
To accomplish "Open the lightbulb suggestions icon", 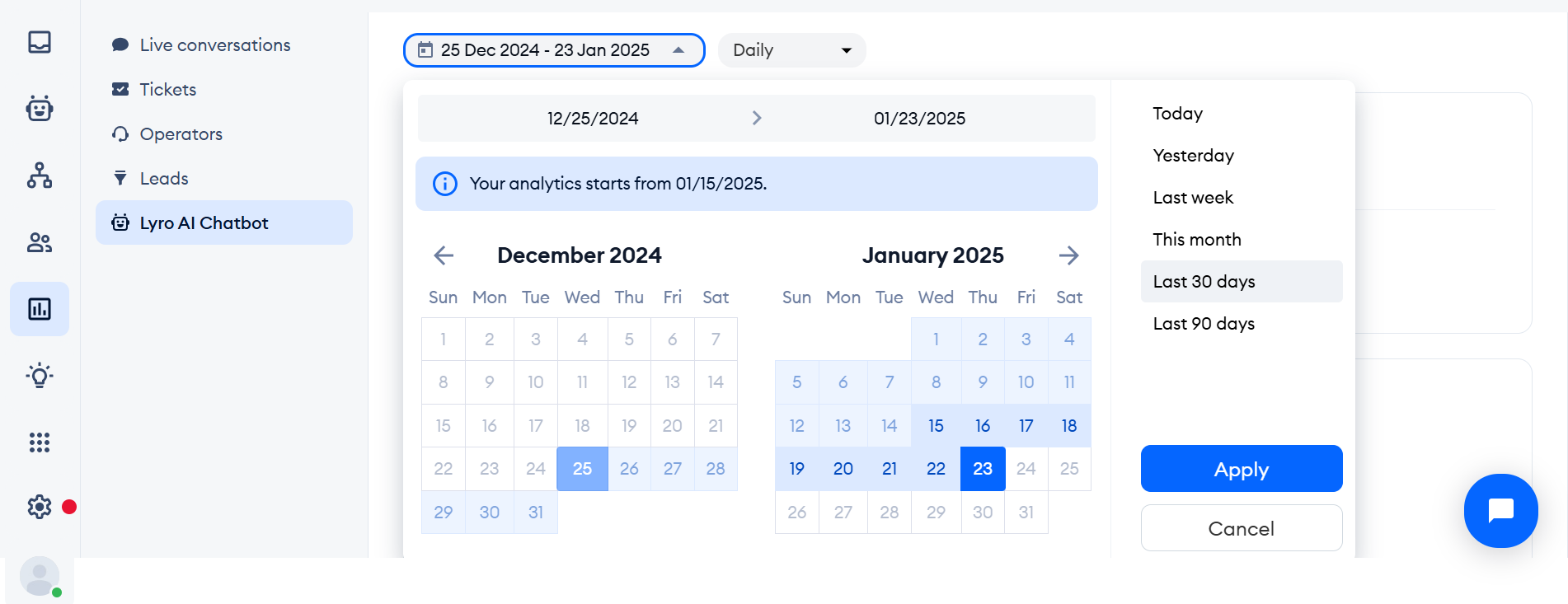I will (x=40, y=376).
